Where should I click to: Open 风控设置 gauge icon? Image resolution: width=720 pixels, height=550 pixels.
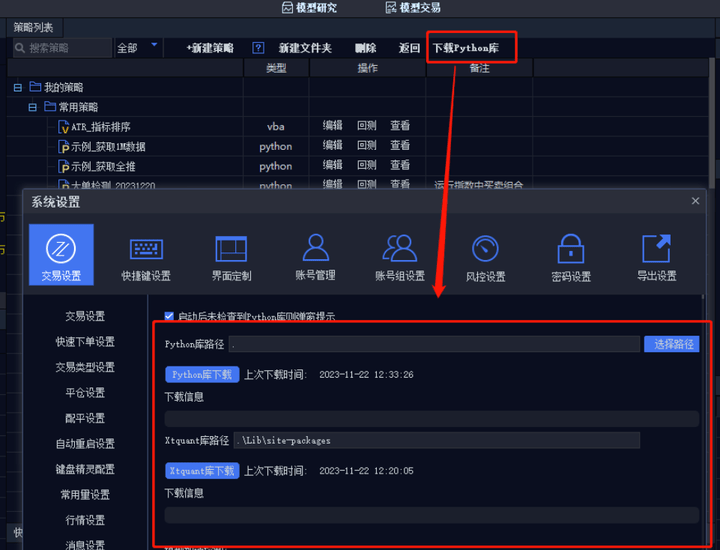click(485, 248)
